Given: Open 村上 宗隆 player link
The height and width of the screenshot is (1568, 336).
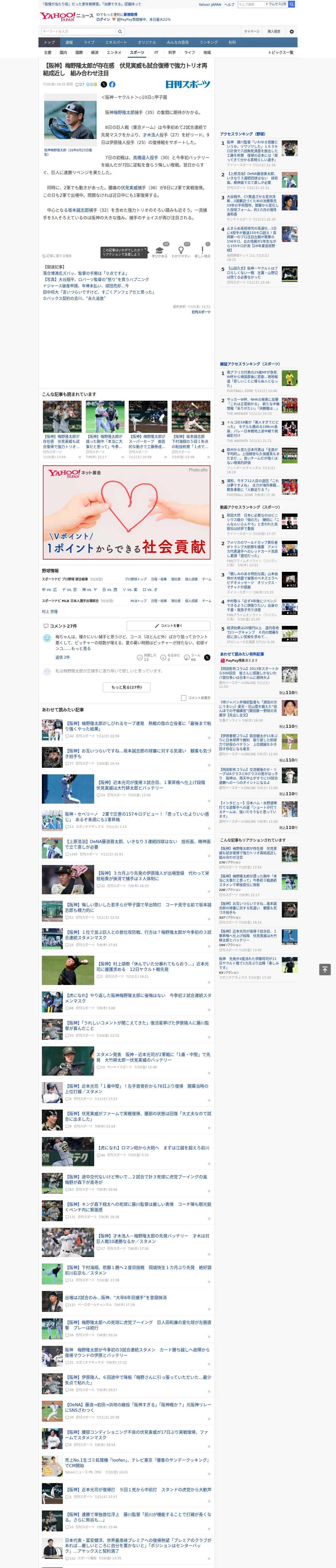Looking at the screenshot, I should [x=49, y=612].
